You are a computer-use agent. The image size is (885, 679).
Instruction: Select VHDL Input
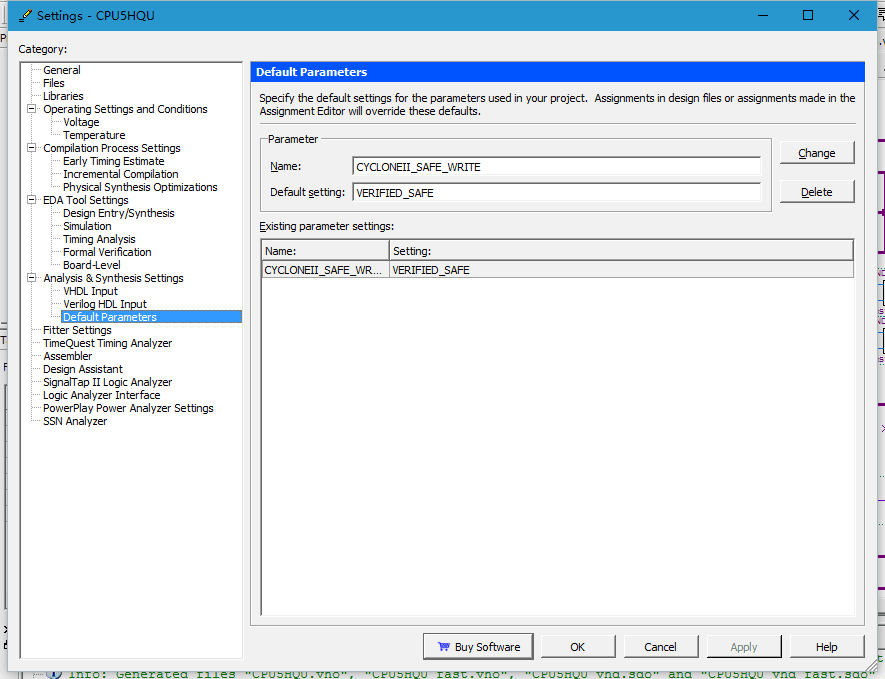90,291
